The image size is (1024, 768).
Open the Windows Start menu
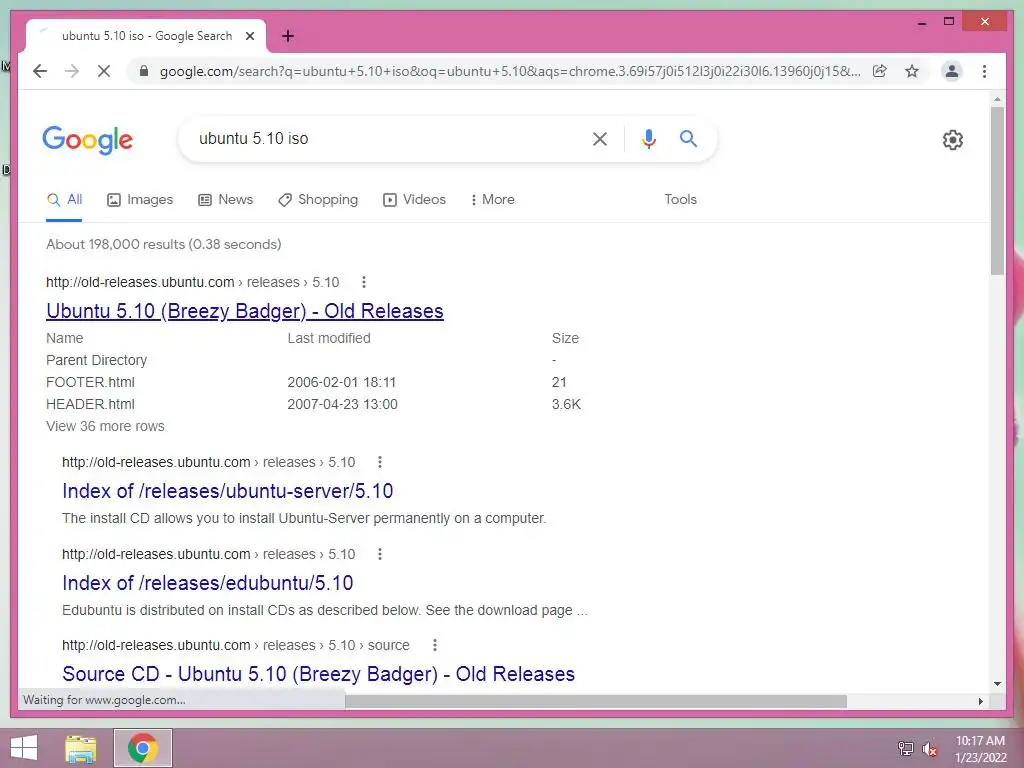pos(24,748)
